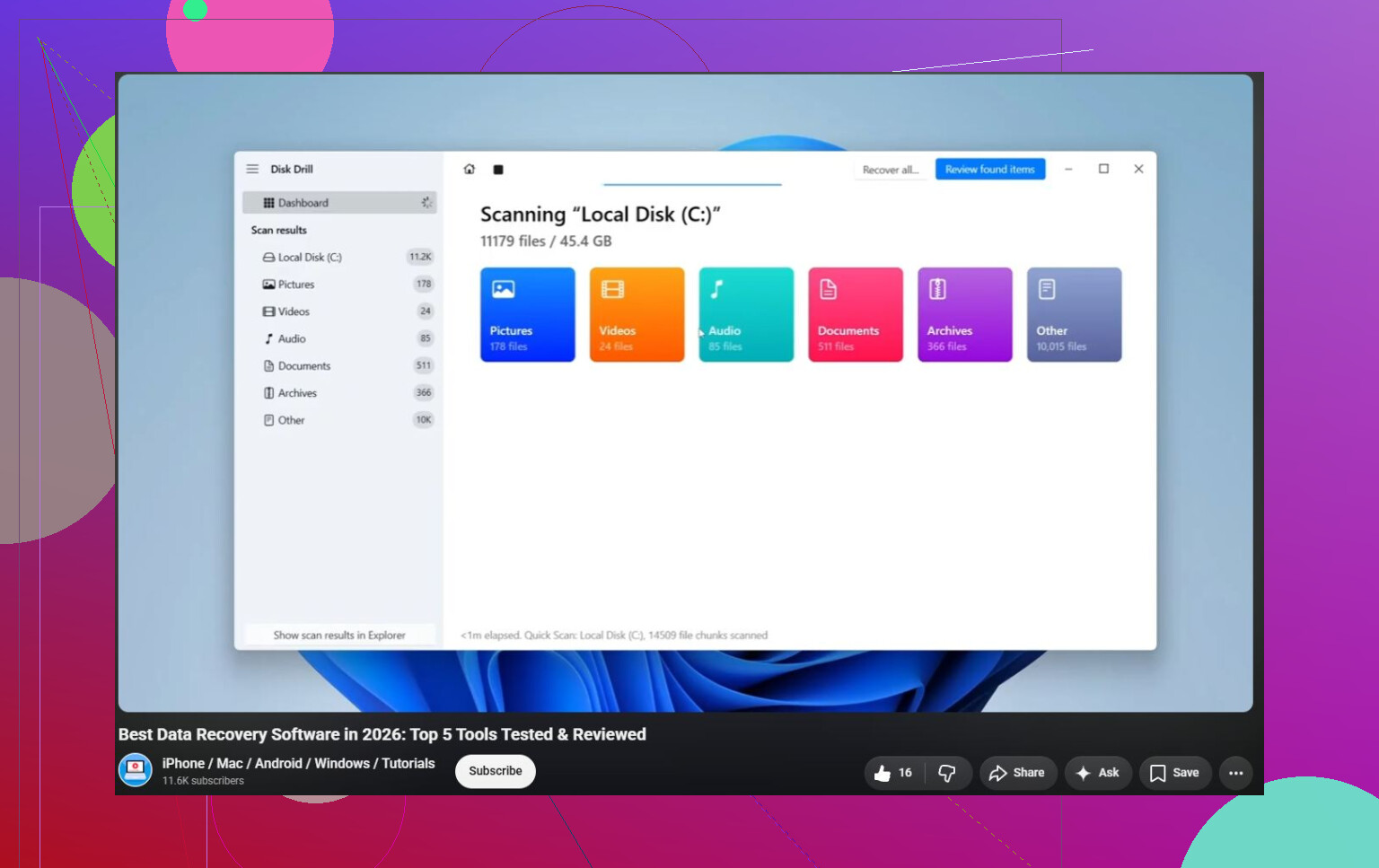Open the channel avatar icon
This screenshot has height=868, width=1379.
[136, 770]
